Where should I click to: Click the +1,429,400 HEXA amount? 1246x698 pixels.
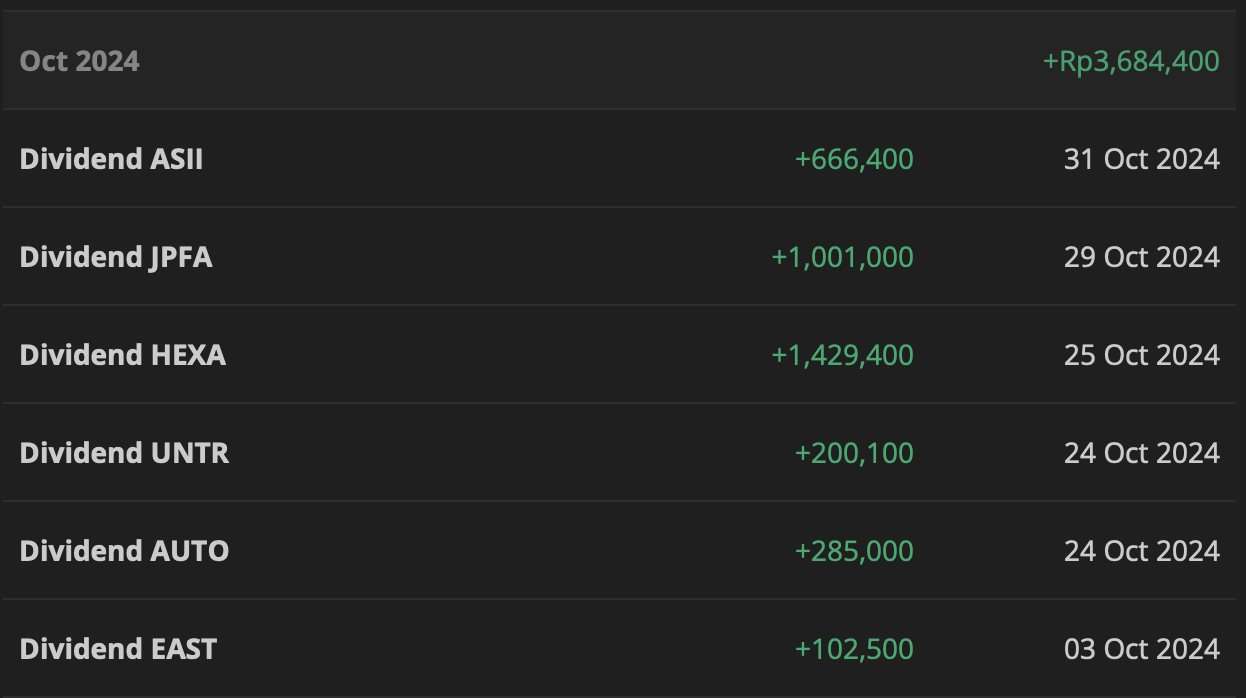click(x=842, y=355)
